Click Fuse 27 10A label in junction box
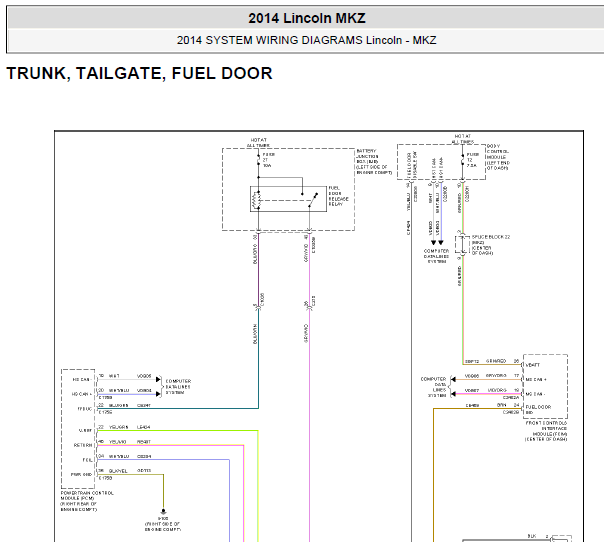 [268, 160]
